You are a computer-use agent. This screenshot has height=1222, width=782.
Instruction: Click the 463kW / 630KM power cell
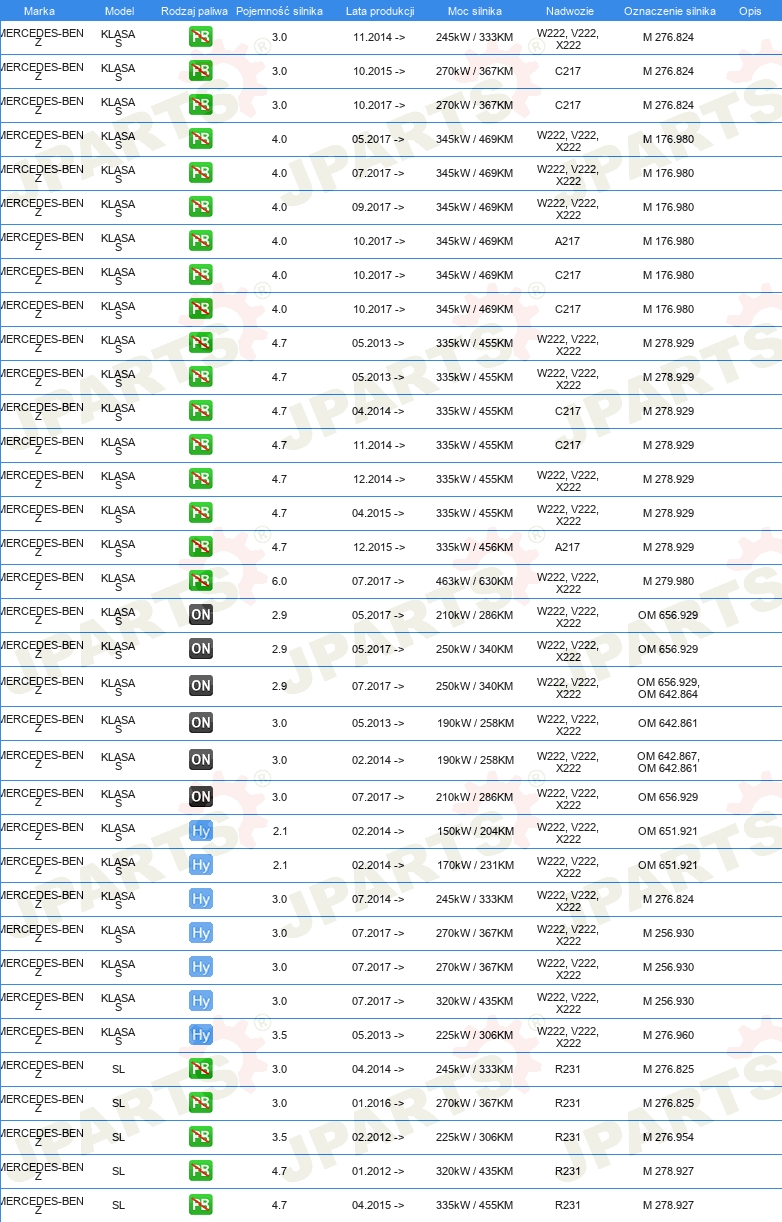(475, 582)
